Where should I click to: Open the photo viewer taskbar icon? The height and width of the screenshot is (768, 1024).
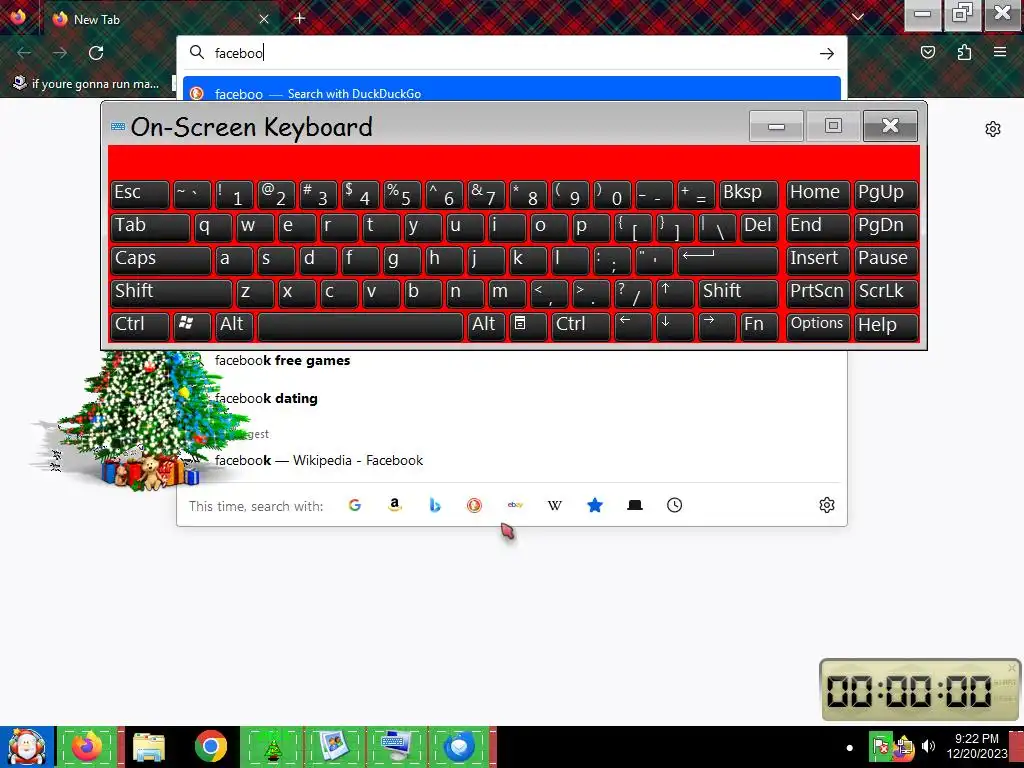coord(334,747)
